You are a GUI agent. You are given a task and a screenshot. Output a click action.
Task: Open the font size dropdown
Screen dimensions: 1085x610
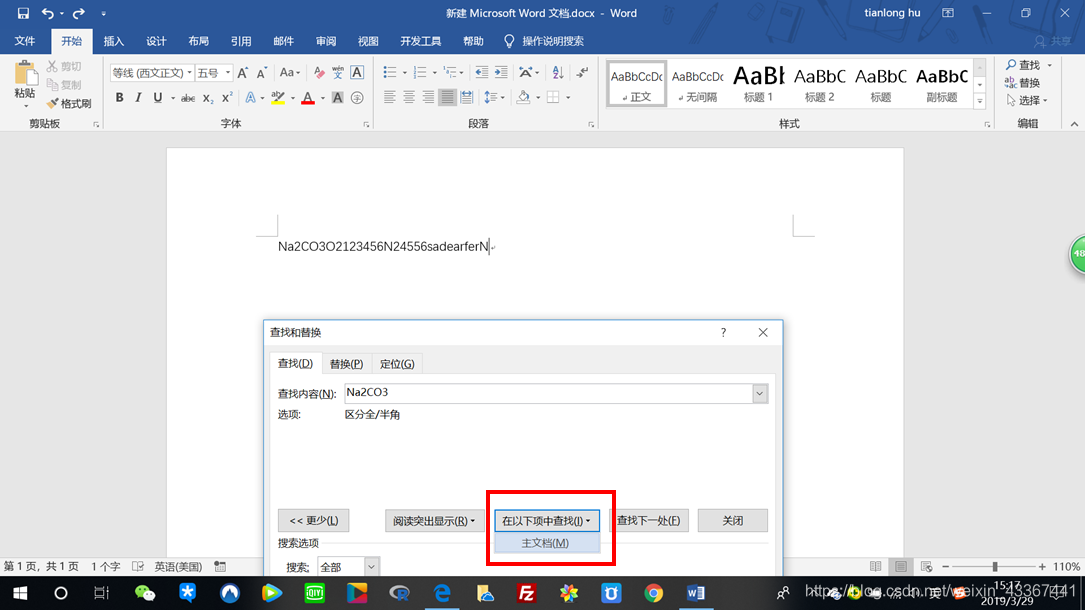tap(228, 73)
